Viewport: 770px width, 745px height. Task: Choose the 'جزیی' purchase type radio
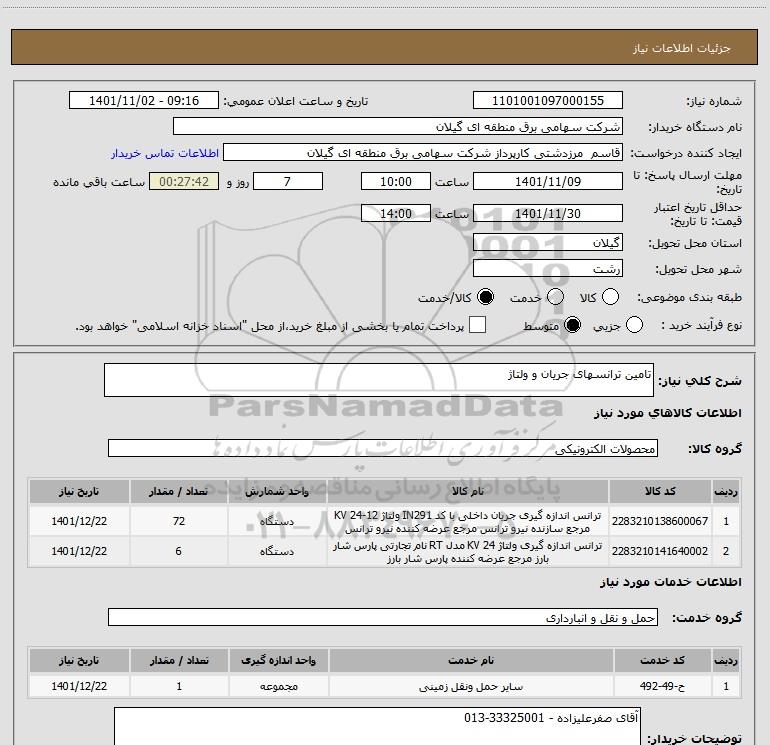pyautogui.click(x=634, y=325)
